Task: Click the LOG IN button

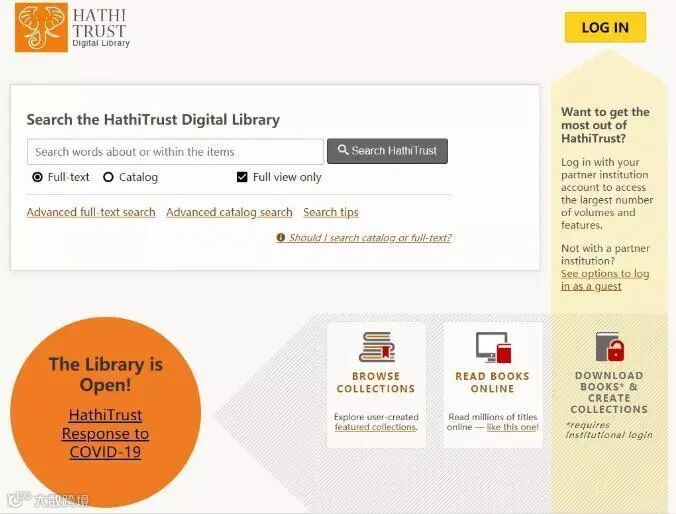Action: pyautogui.click(x=605, y=28)
